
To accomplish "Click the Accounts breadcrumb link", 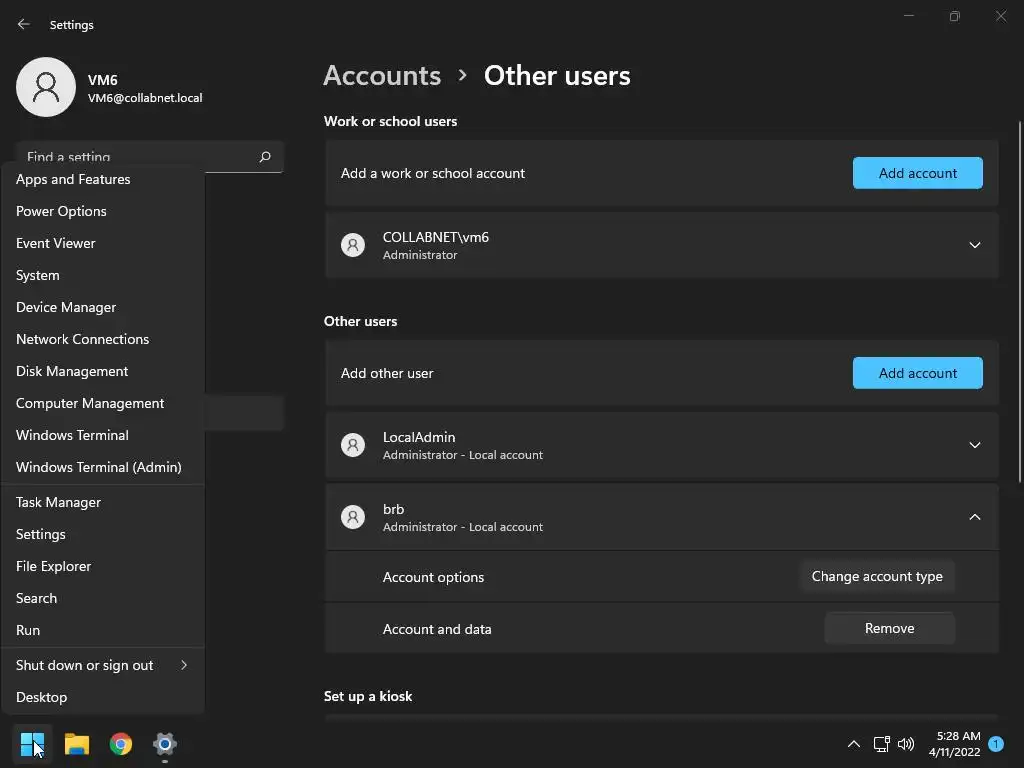I will [382, 75].
